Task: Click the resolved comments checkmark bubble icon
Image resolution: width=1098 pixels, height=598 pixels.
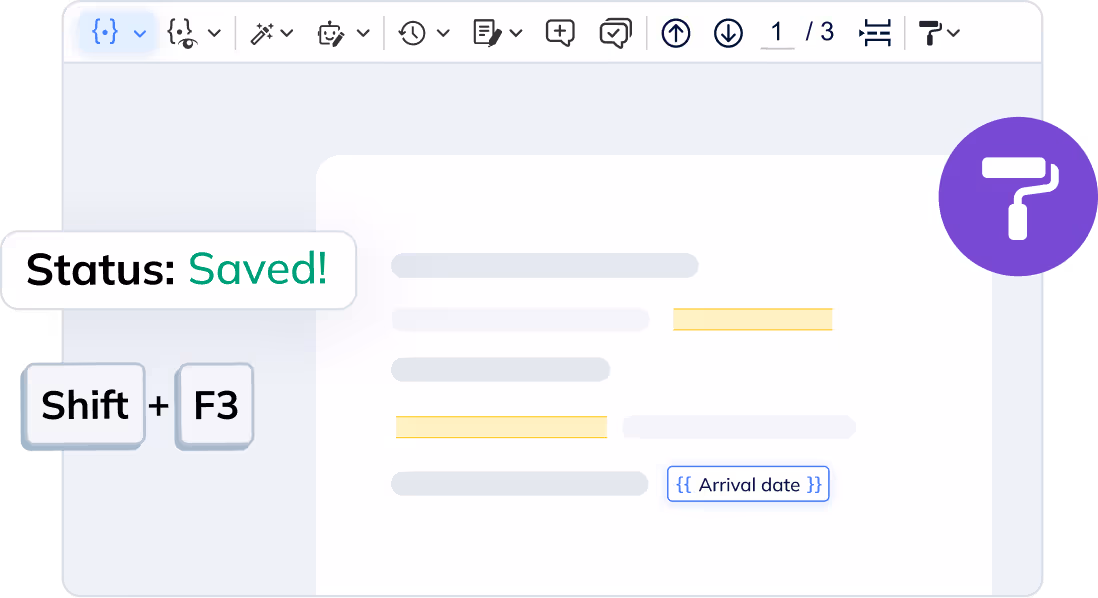Action: [x=614, y=33]
